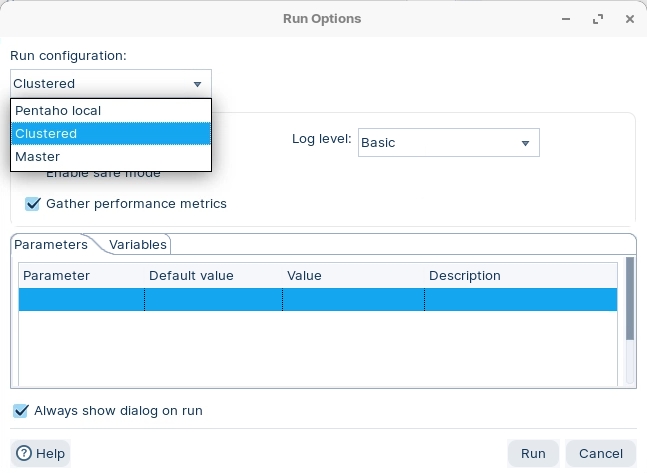Switch to the Variables tab
The width and height of the screenshot is (647, 473).
tap(139, 244)
